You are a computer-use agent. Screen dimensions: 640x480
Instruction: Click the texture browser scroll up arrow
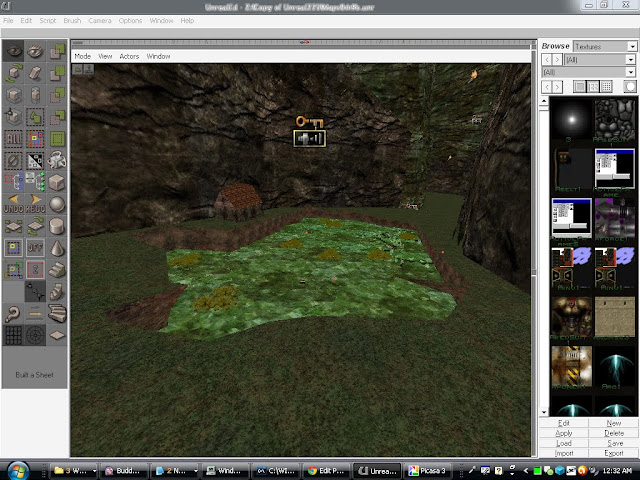[x=544, y=101]
